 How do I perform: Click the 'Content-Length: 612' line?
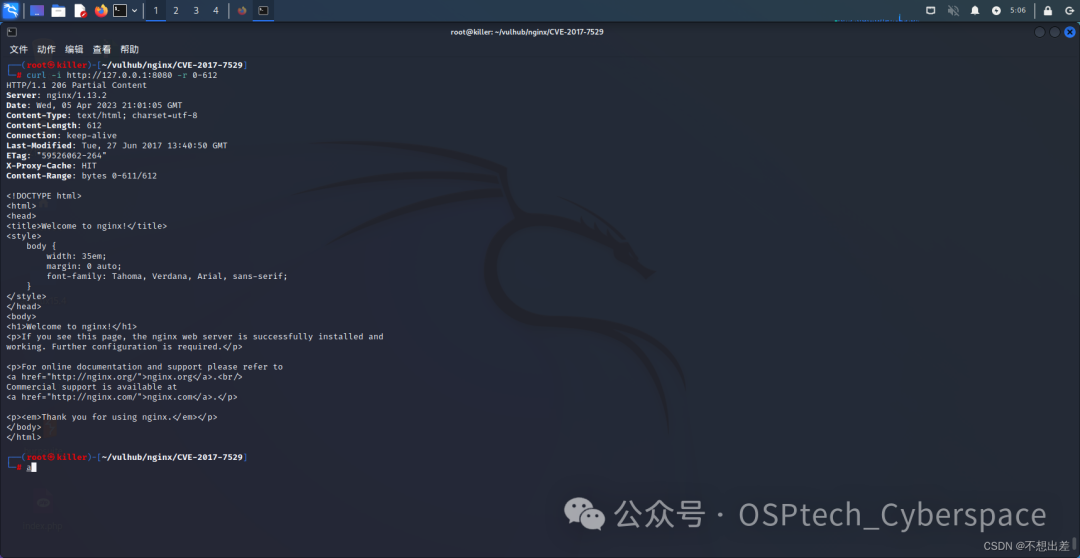tap(54, 125)
